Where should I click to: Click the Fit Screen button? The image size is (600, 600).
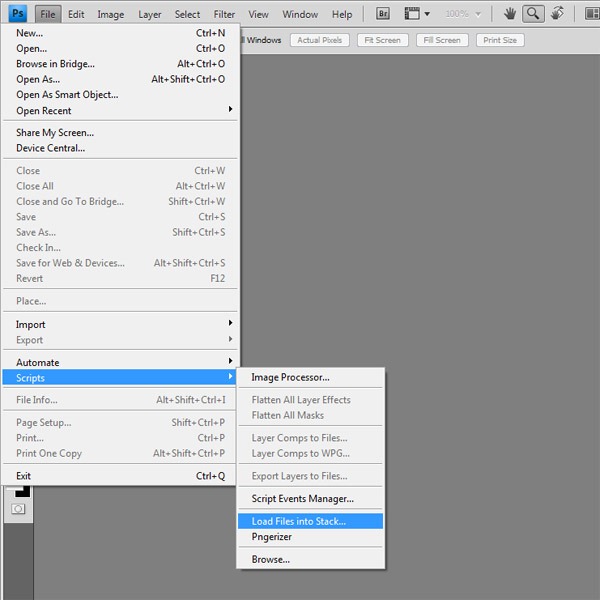click(383, 40)
